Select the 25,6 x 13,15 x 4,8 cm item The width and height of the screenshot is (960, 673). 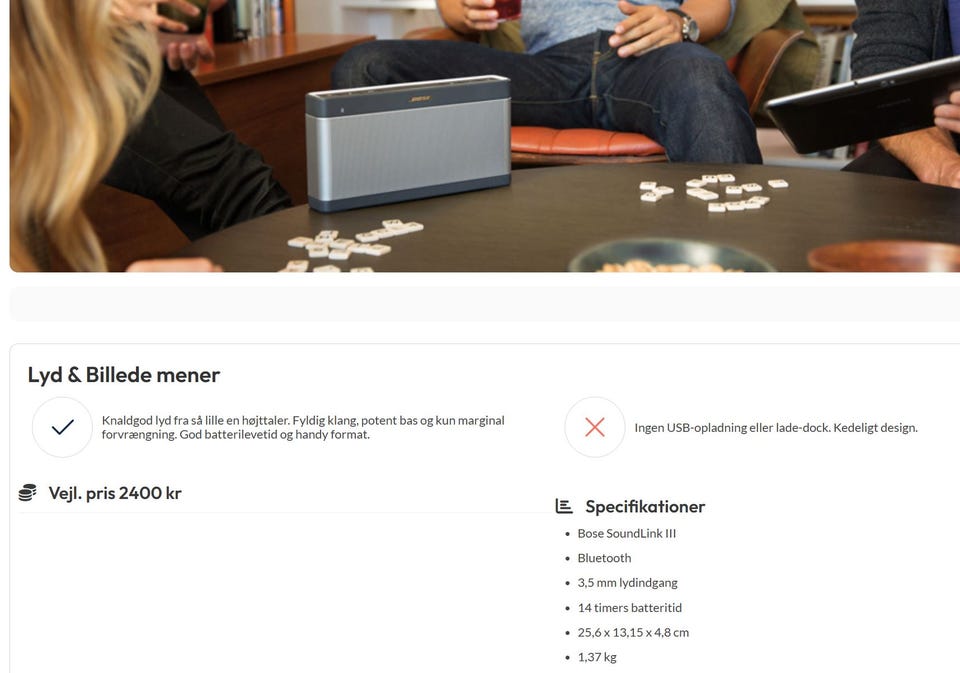[633, 633]
